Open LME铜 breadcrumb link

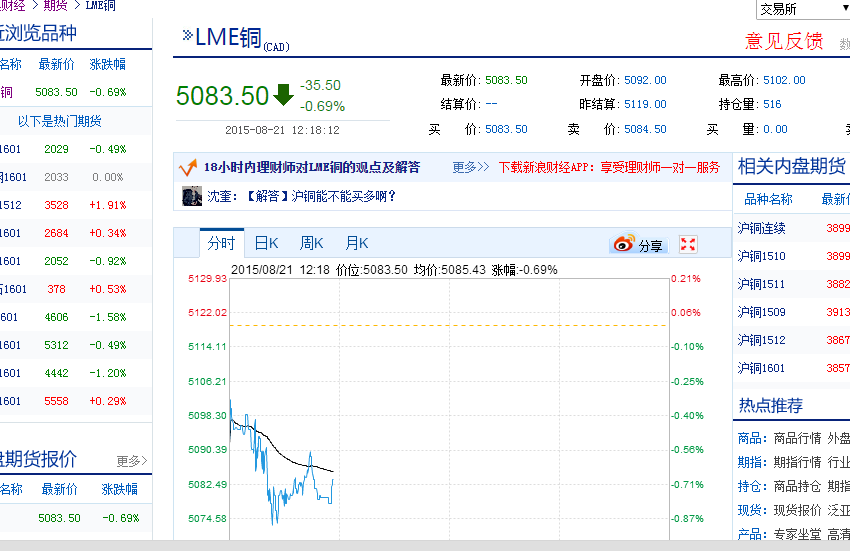(100, 5)
